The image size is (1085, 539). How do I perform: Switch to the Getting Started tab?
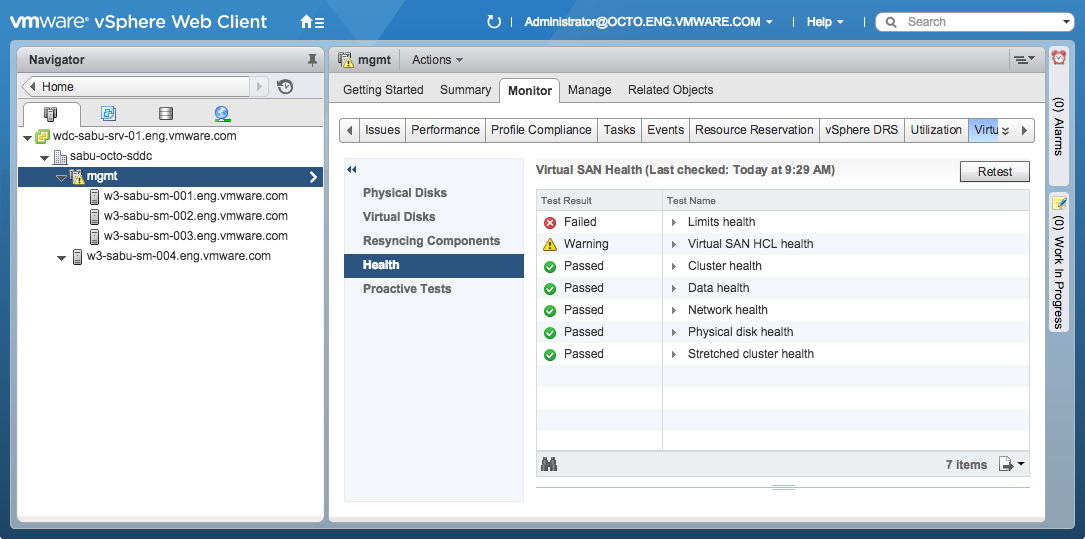pos(383,90)
